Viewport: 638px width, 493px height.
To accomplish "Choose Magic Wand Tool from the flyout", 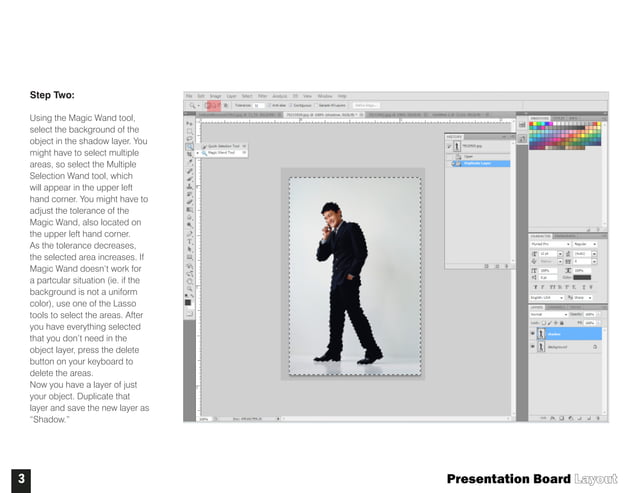I will tap(222, 153).
